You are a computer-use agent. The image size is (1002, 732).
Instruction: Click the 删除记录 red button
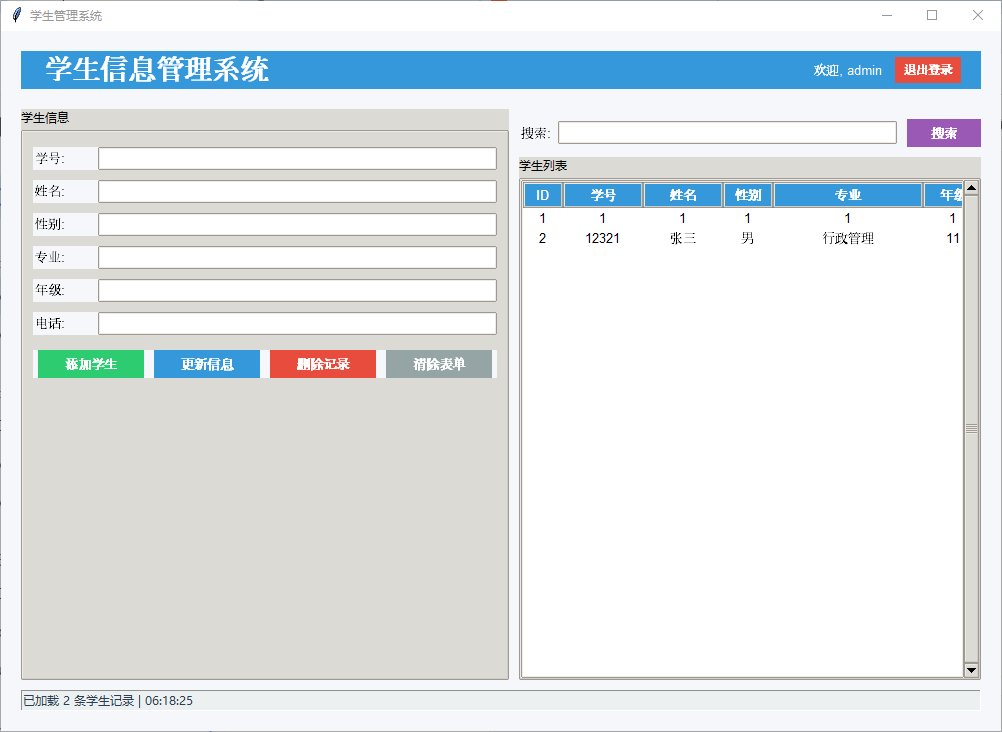pyautogui.click(x=322, y=363)
